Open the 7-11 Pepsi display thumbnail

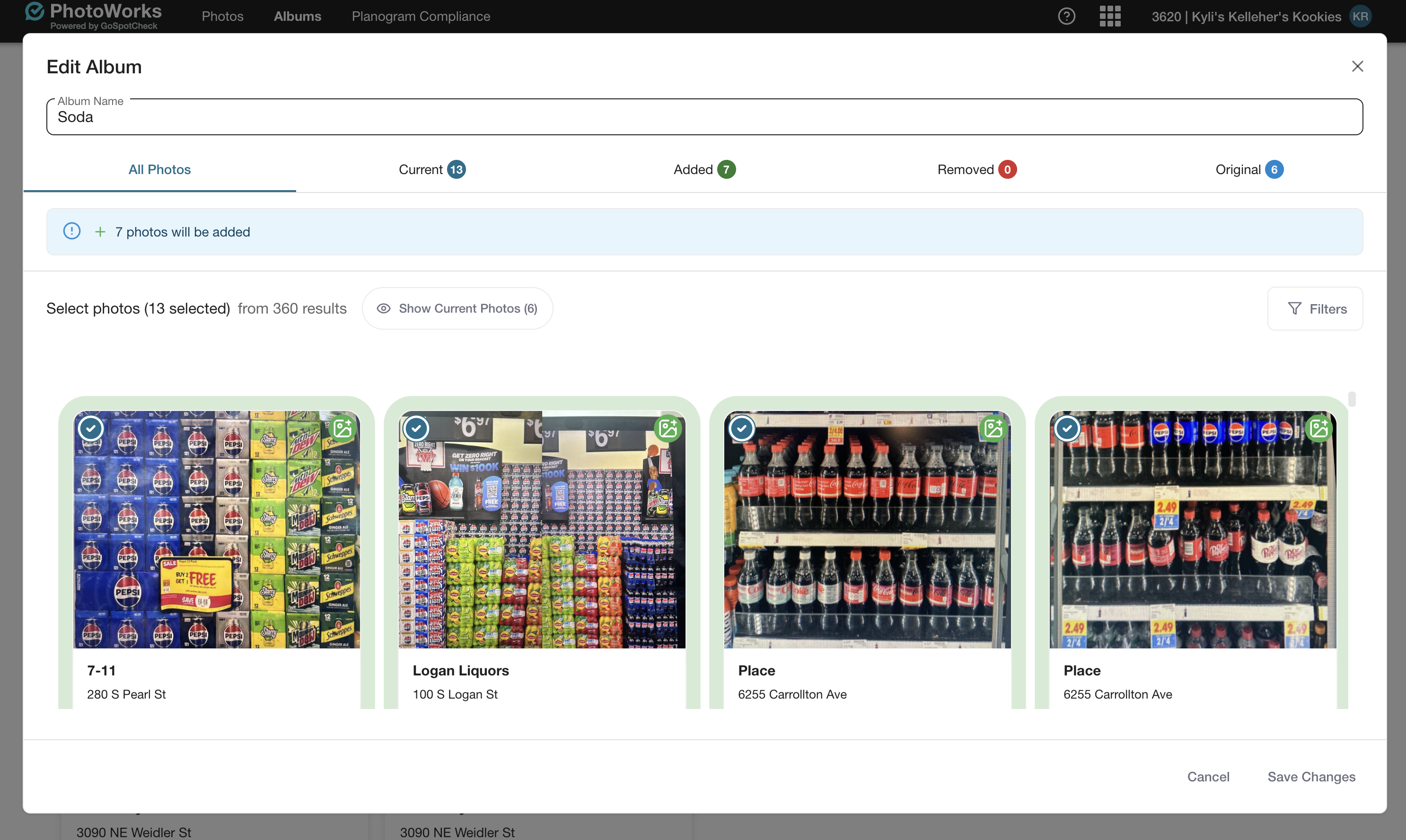pyautogui.click(x=216, y=529)
